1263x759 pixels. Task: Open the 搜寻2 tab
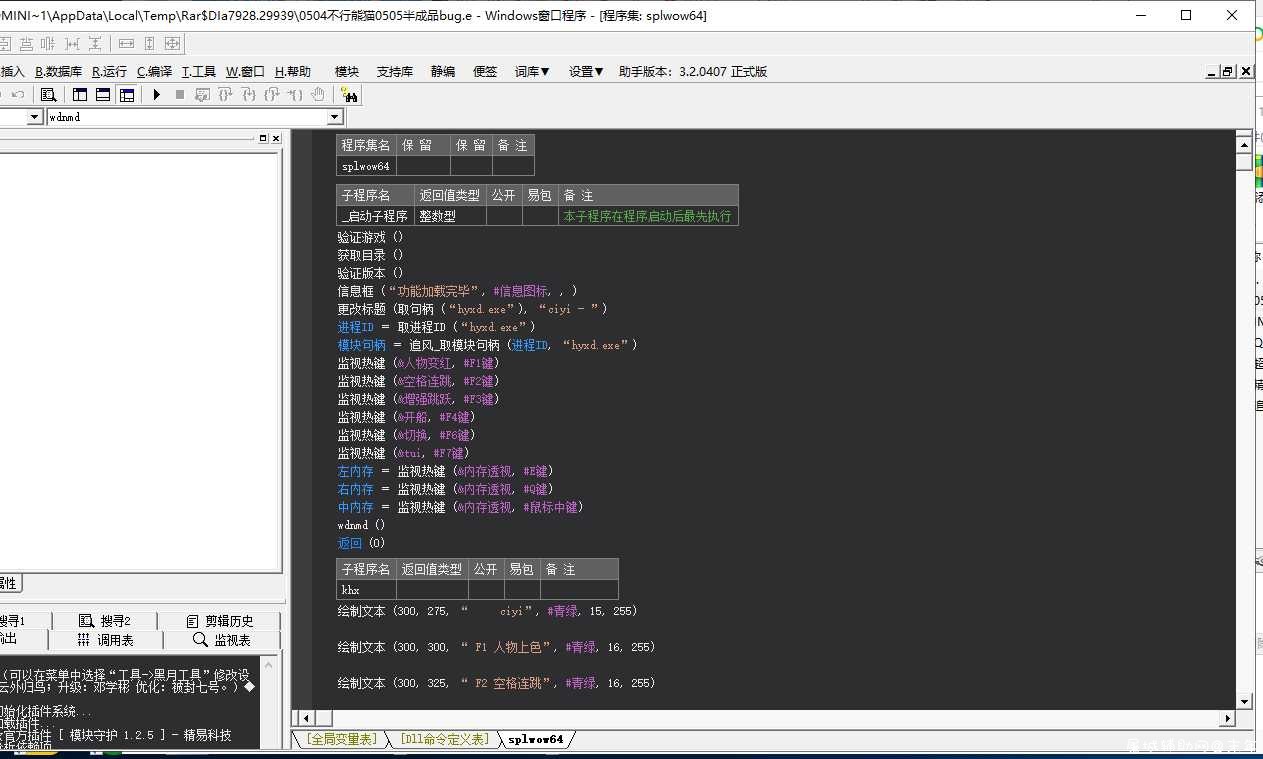click(x=105, y=620)
